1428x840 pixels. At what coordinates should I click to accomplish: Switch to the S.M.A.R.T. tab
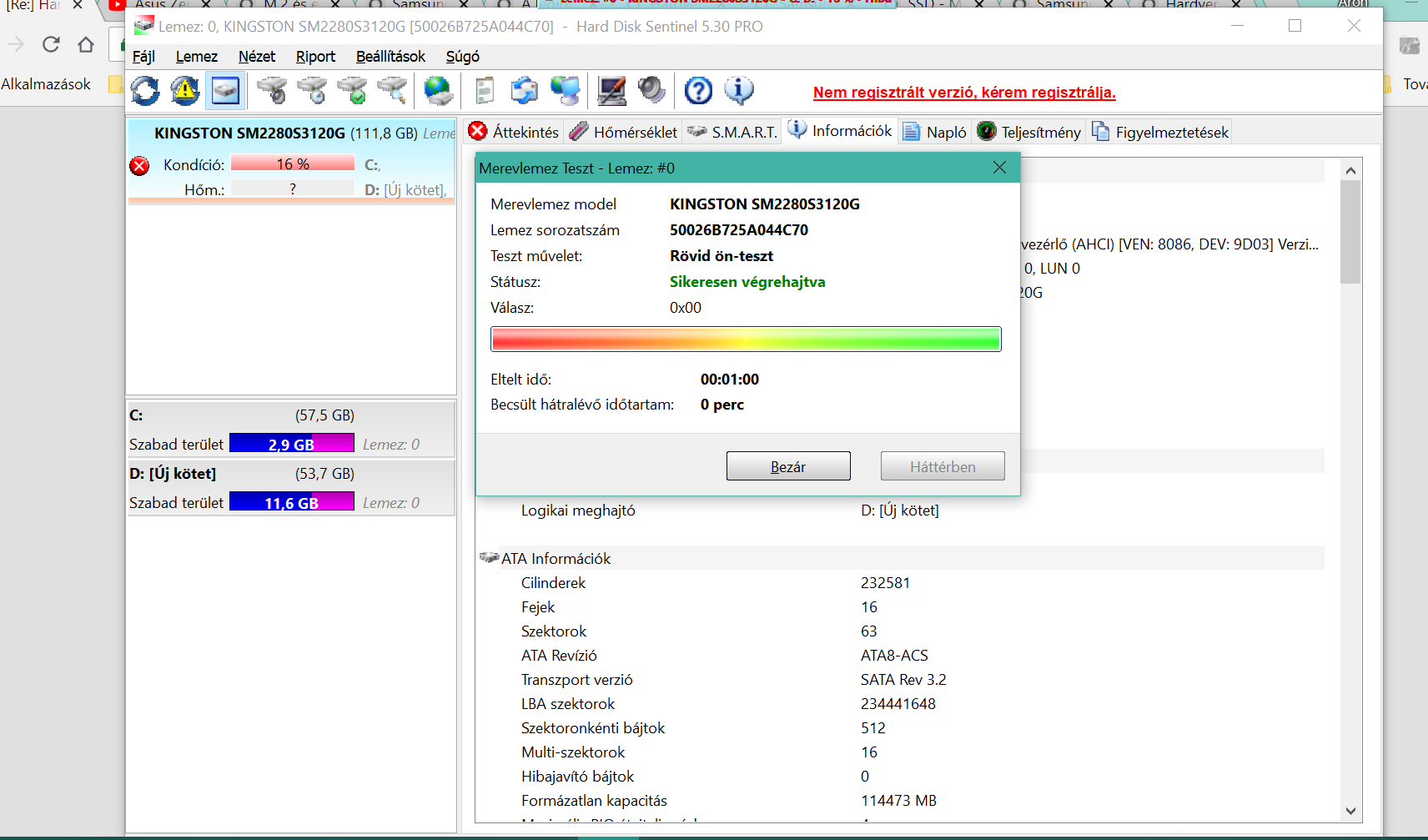732,132
